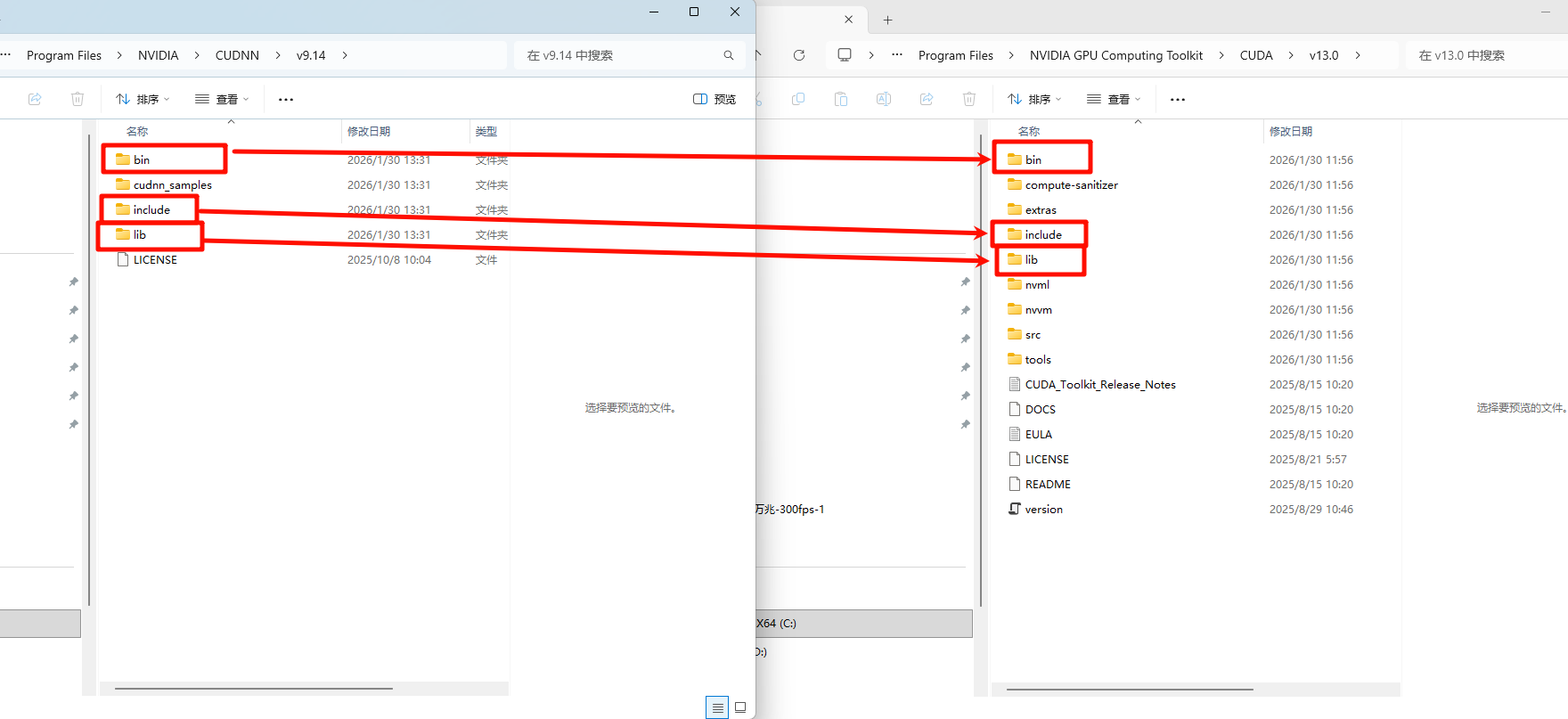Select the src folder
This screenshot has width=1568, height=719.
(x=1033, y=334)
